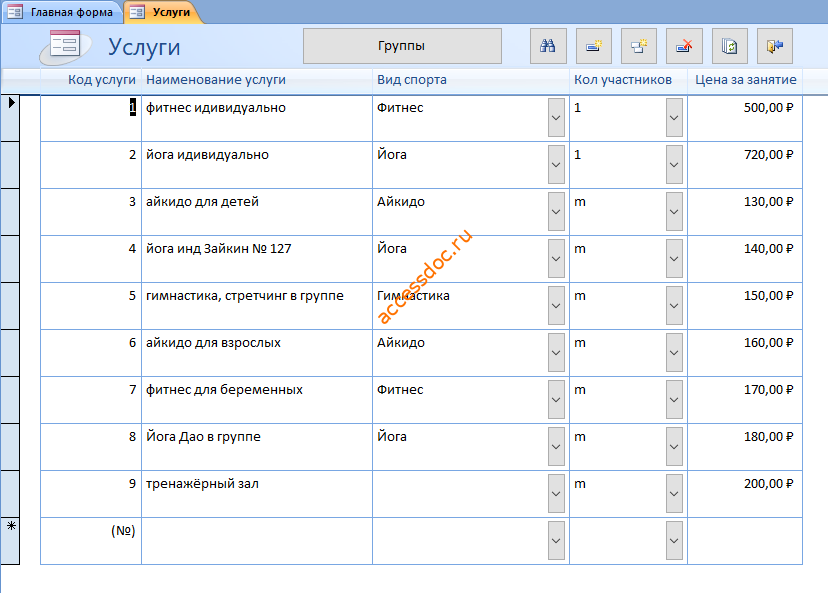Open Вид спорта dropdown for Йога Дао в группе

coord(556,446)
